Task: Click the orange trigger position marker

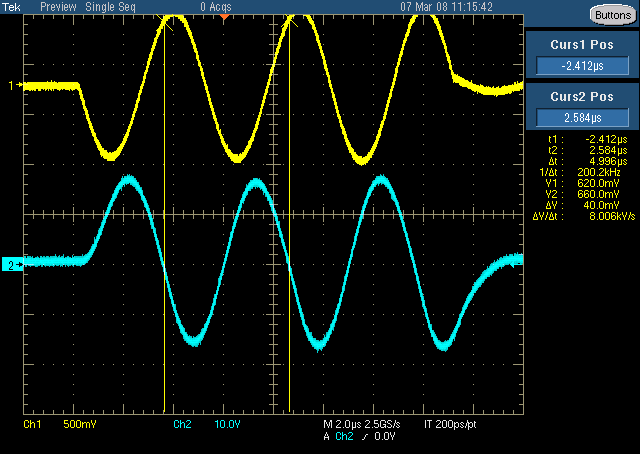Action: tap(224, 17)
